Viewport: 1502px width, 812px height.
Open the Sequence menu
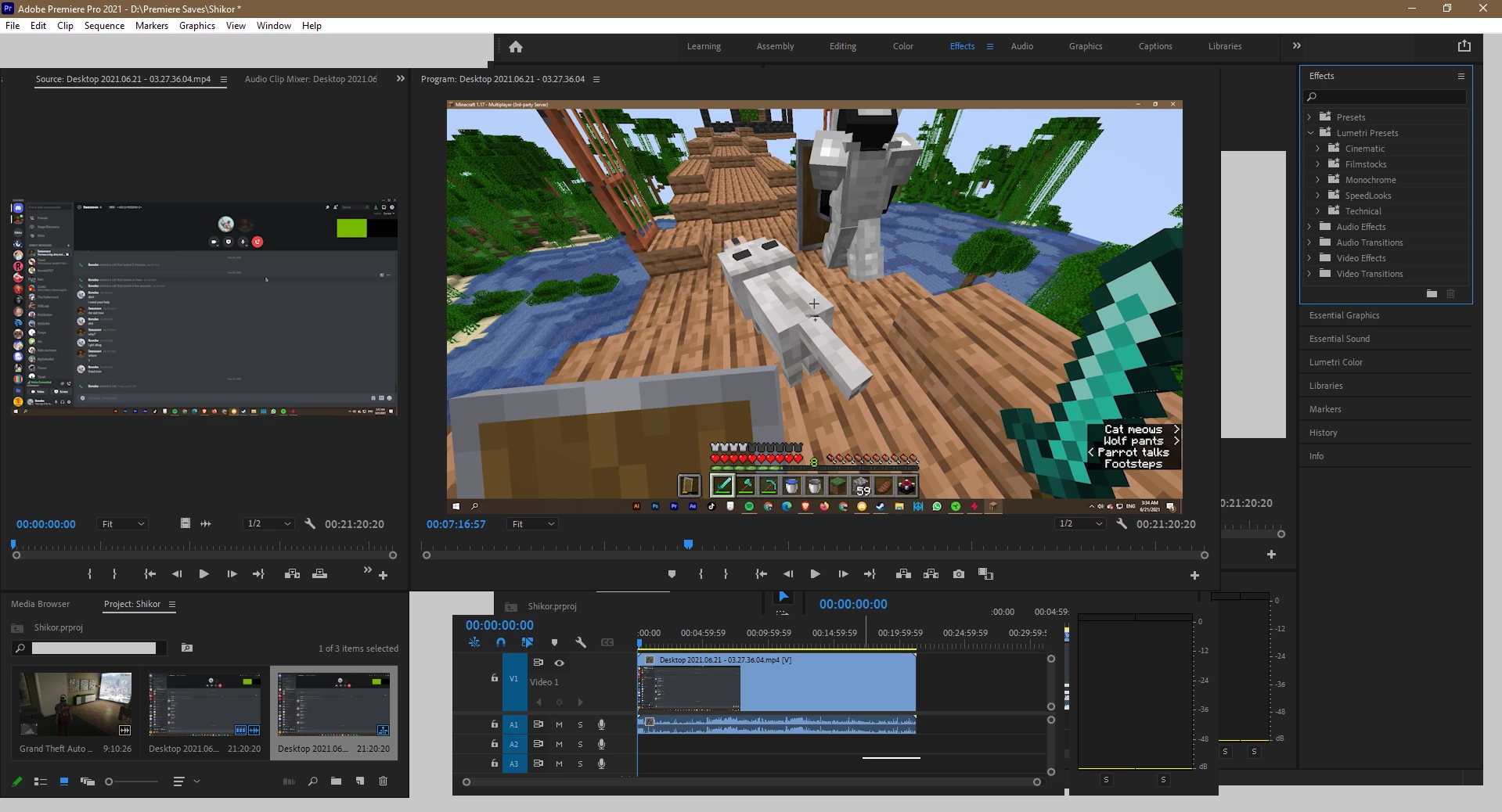click(104, 26)
